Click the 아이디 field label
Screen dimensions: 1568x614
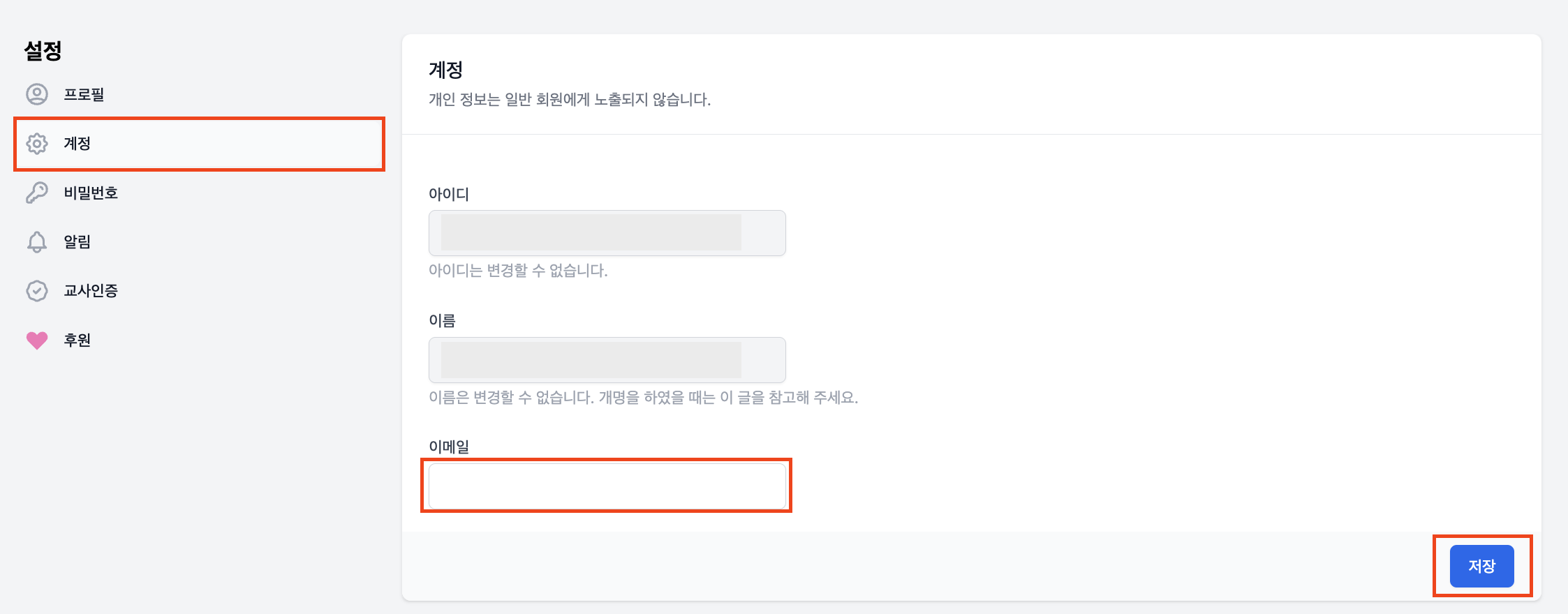click(x=449, y=194)
